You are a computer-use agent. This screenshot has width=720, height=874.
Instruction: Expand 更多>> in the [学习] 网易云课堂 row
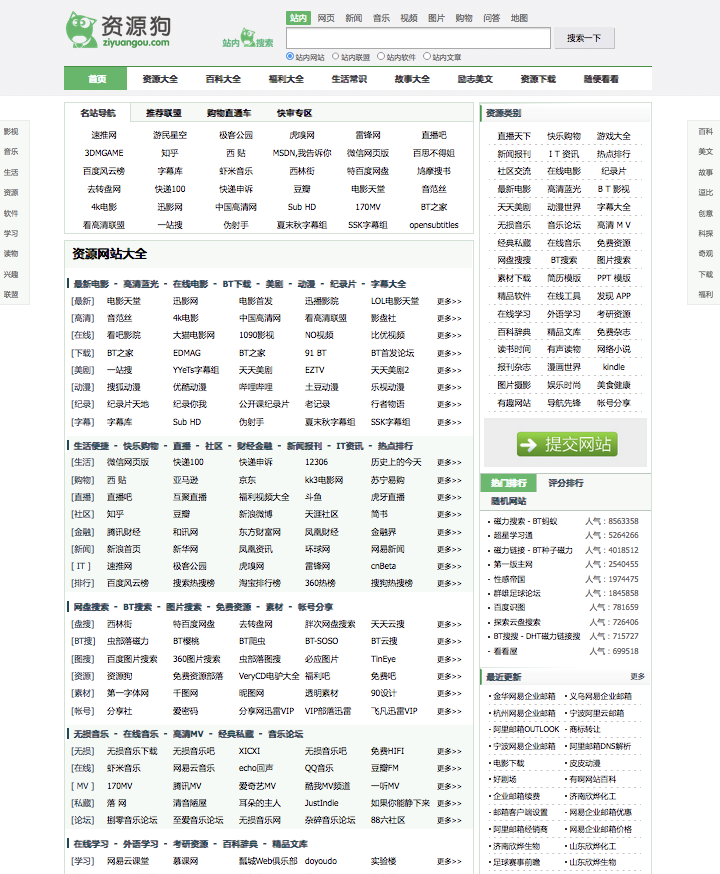449,861
